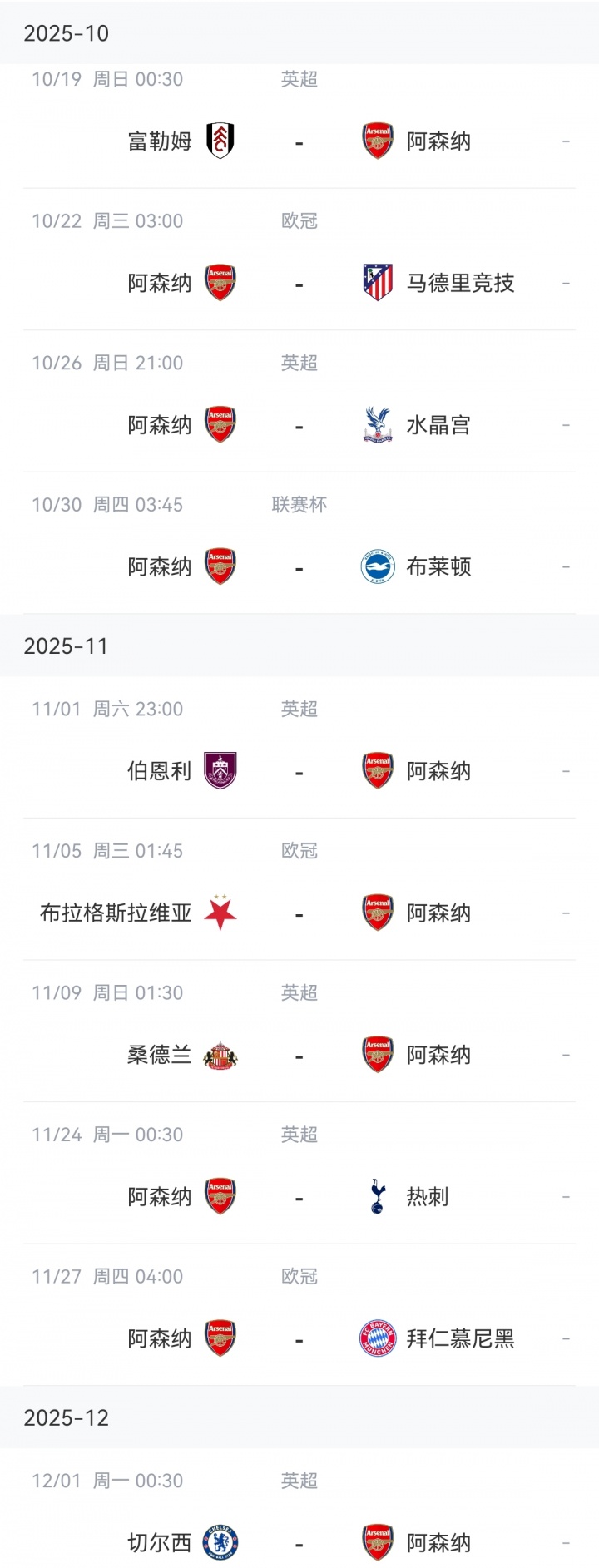Open the 拜仁慕尼黑 team link
The height and width of the screenshot is (1568, 599).
click(x=460, y=1339)
